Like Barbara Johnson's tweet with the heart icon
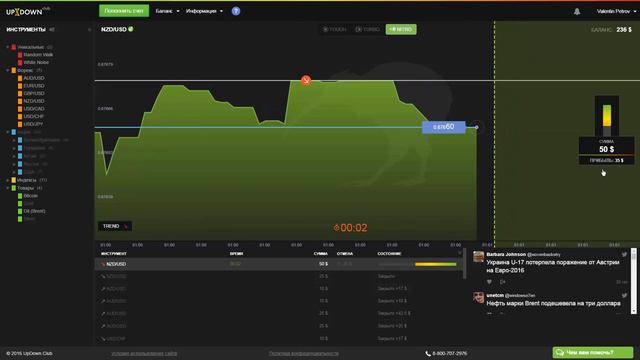The image size is (640, 360). click(489, 282)
